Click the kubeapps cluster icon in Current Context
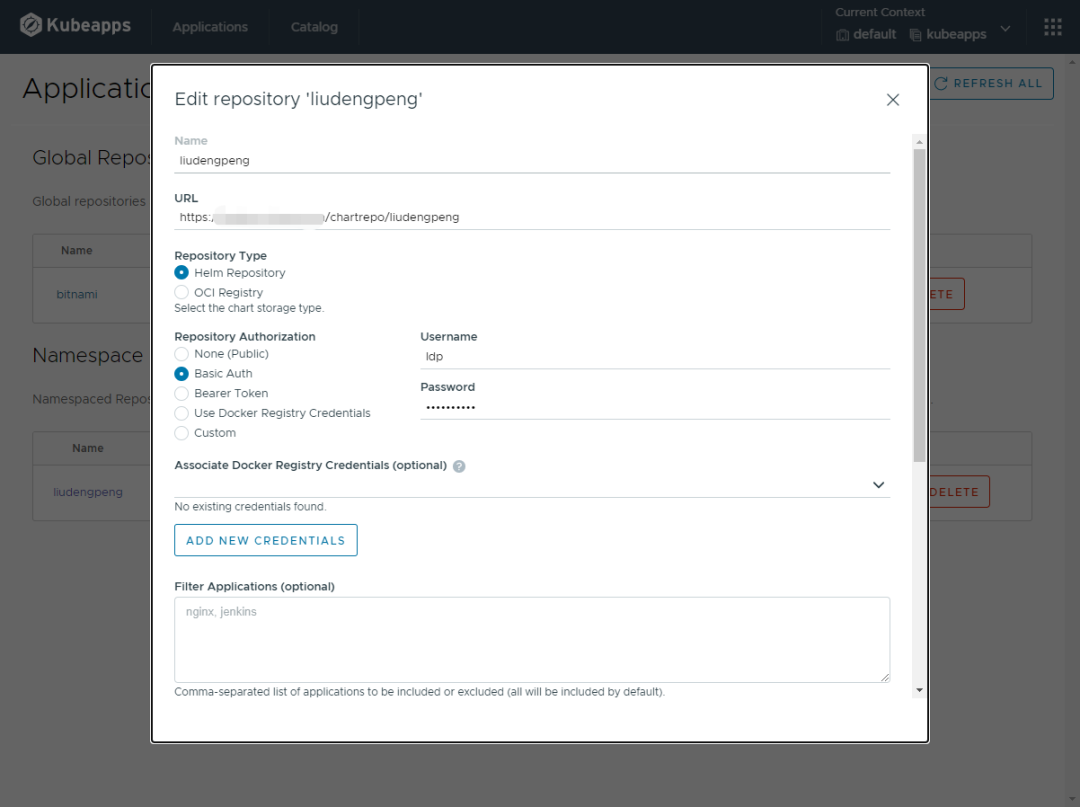Viewport: 1080px width, 807px height. tap(916, 35)
